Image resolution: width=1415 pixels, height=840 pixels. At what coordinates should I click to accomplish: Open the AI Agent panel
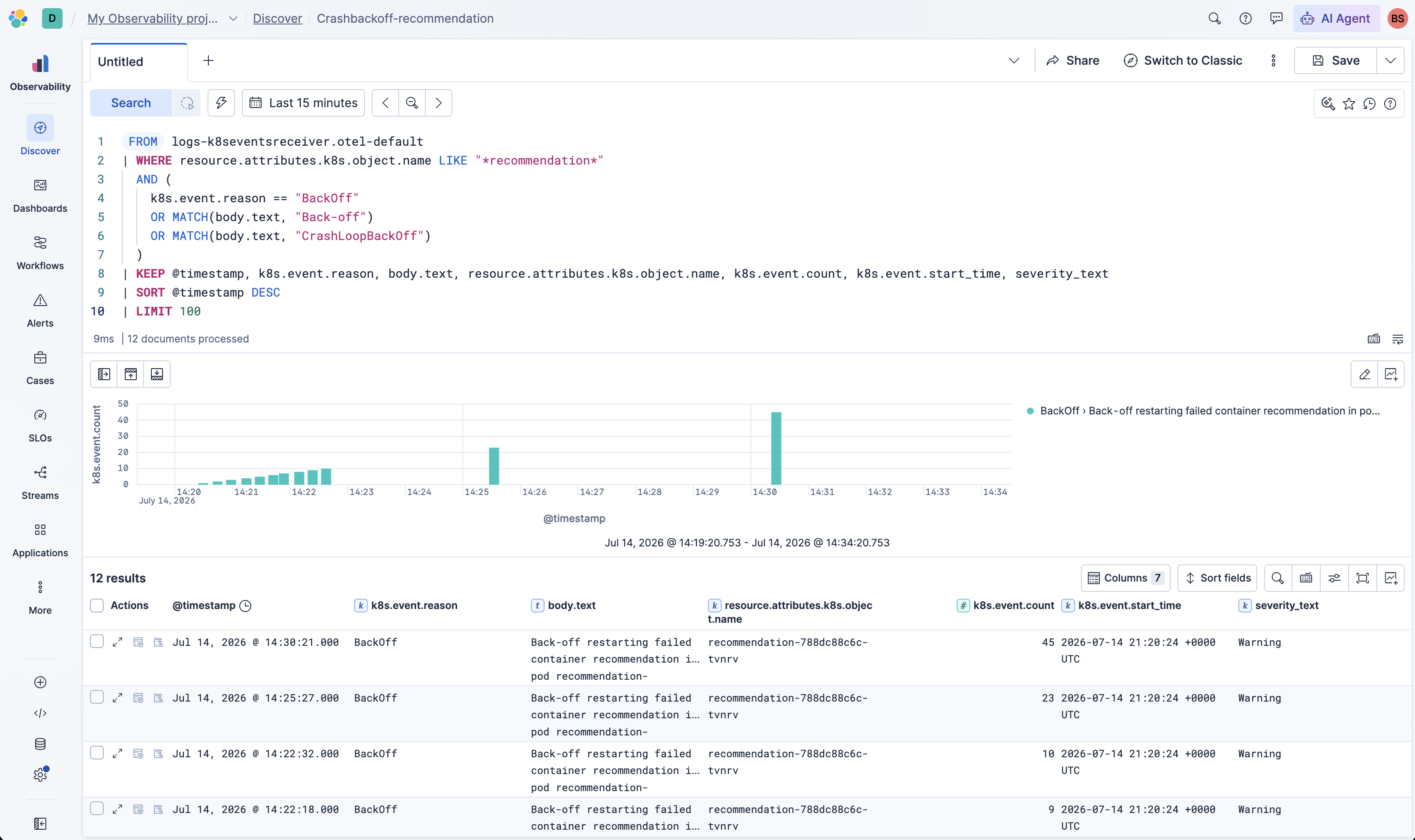click(x=1336, y=18)
